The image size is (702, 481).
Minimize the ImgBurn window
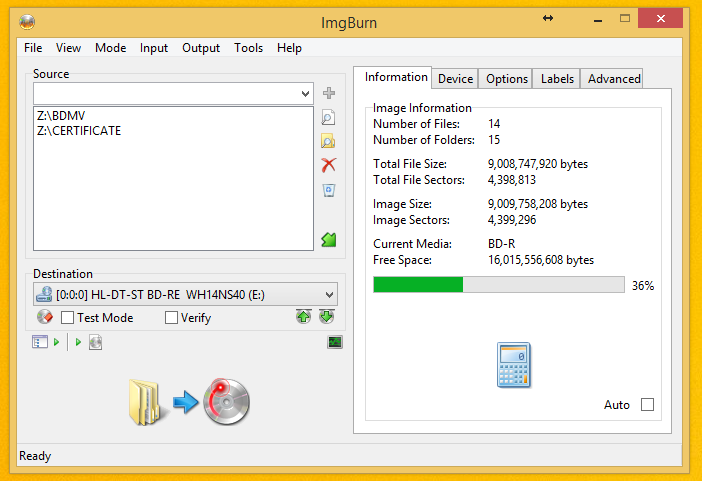click(x=598, y=19)
